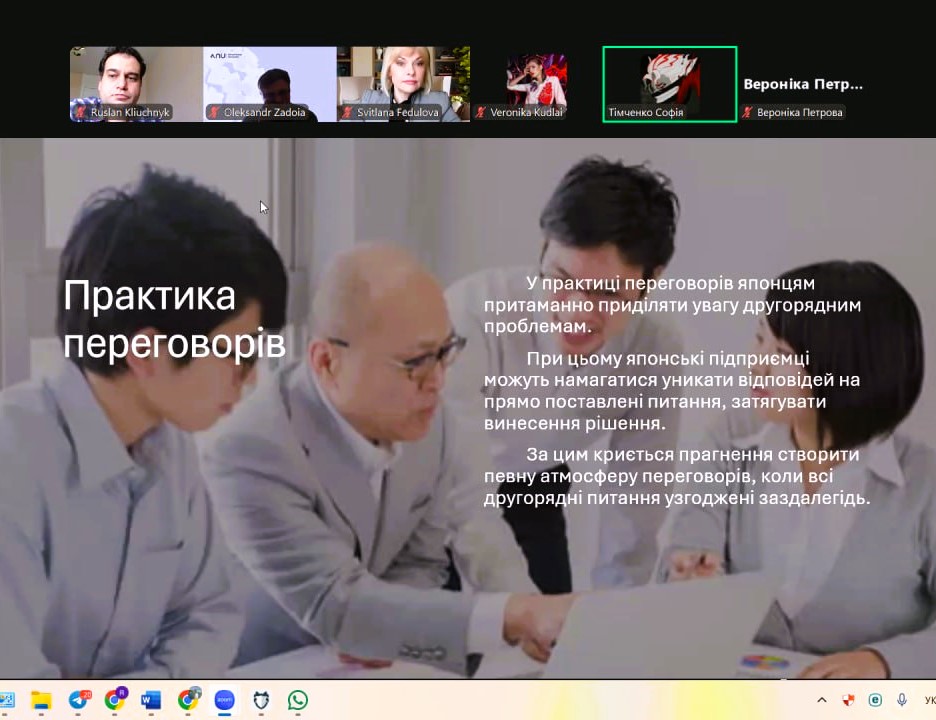The width and height of the screenshot is (936, 720).
Task: Launch Microsoft Word from the taskbar
Action: tap(151, 700)
